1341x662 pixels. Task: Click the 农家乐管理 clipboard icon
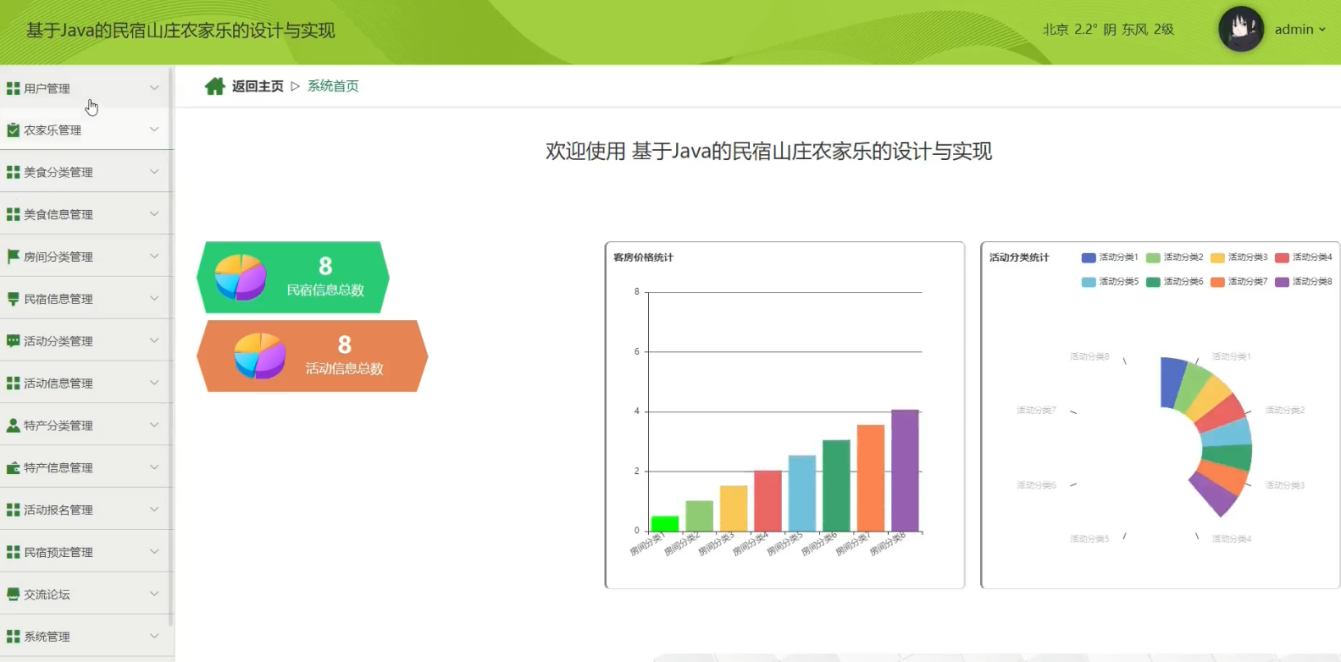coord(13,131)
